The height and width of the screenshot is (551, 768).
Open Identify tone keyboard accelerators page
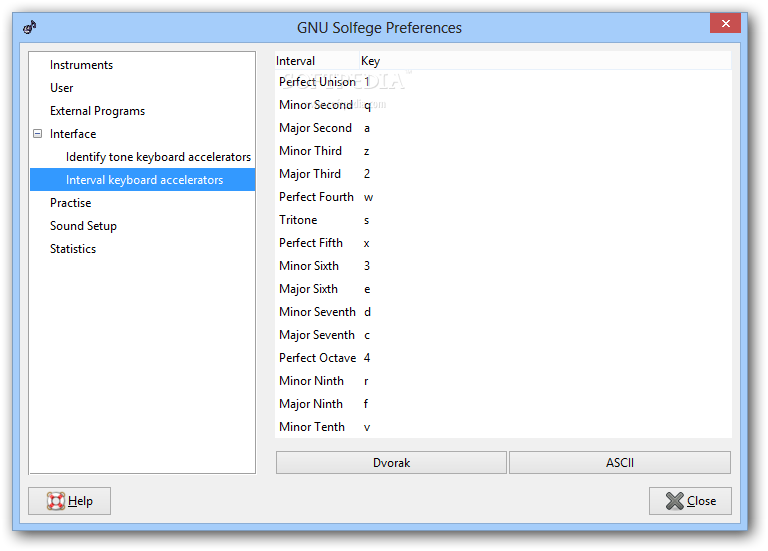[x=158, y=157]
